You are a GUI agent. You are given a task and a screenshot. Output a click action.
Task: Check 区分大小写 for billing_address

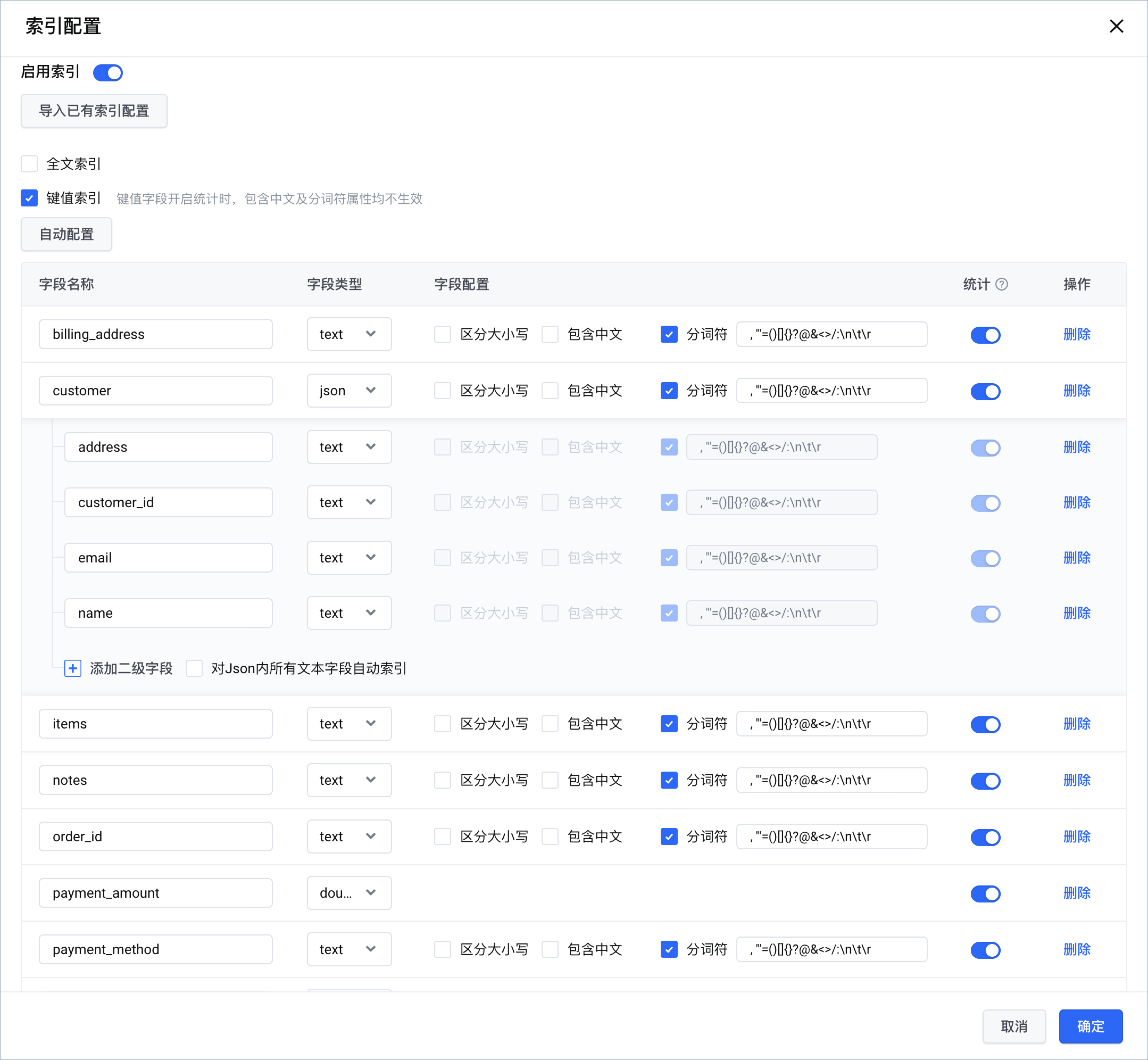(443, 334)
